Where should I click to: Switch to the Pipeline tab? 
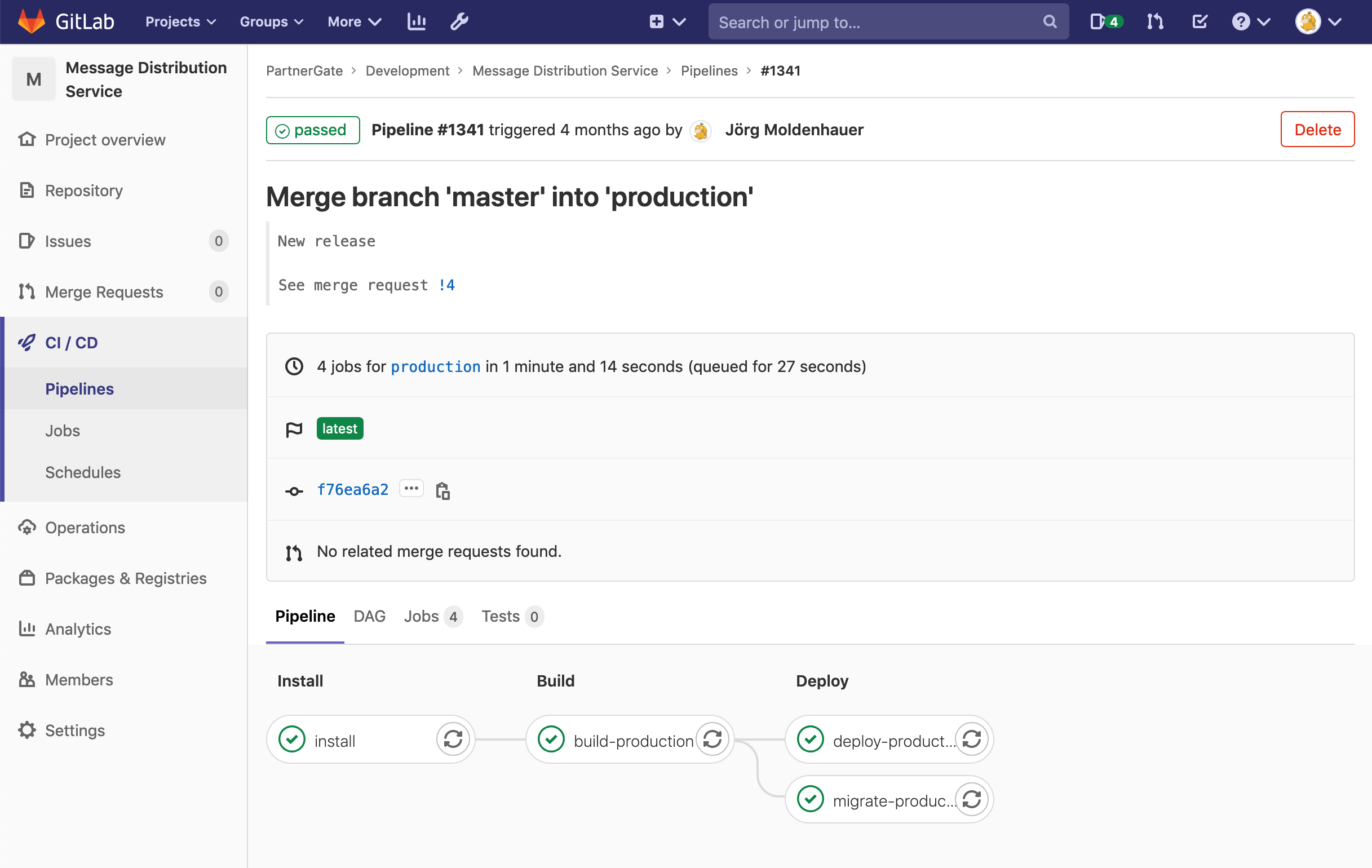pyautogui.click(x=305, y=616)
